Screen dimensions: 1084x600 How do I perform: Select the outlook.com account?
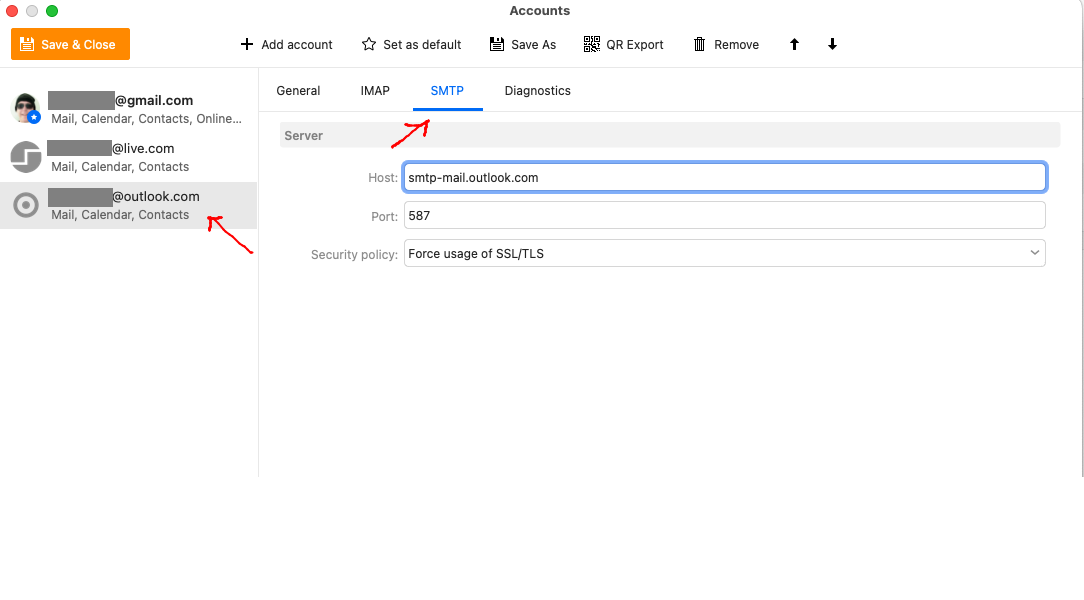129,205
